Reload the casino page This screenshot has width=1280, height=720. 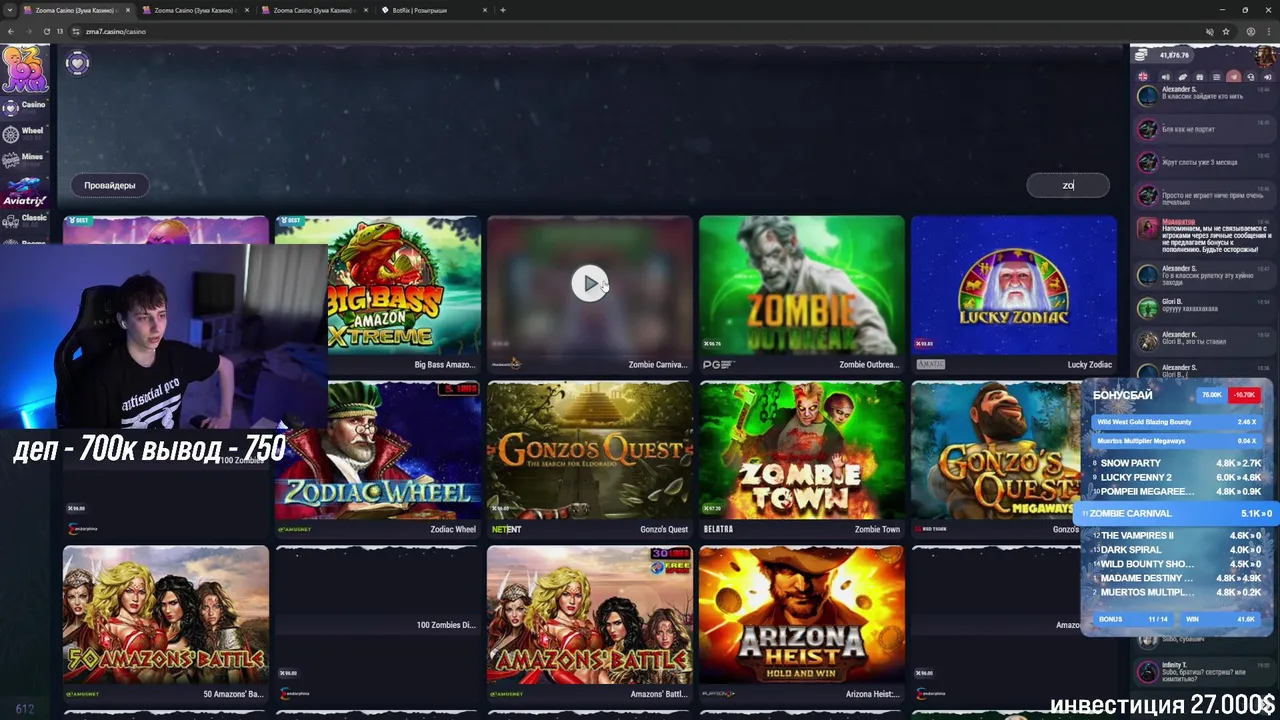tap(46, 31)
